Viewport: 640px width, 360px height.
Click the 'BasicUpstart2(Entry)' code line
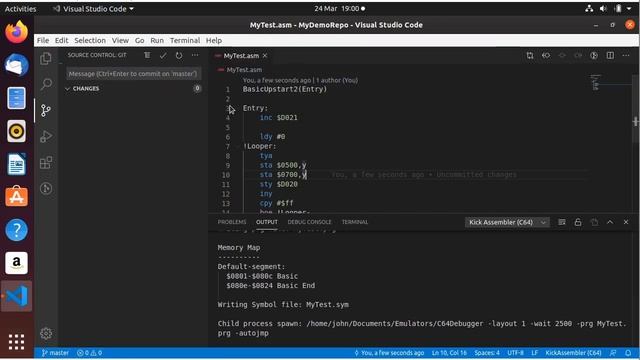(284, 89)
